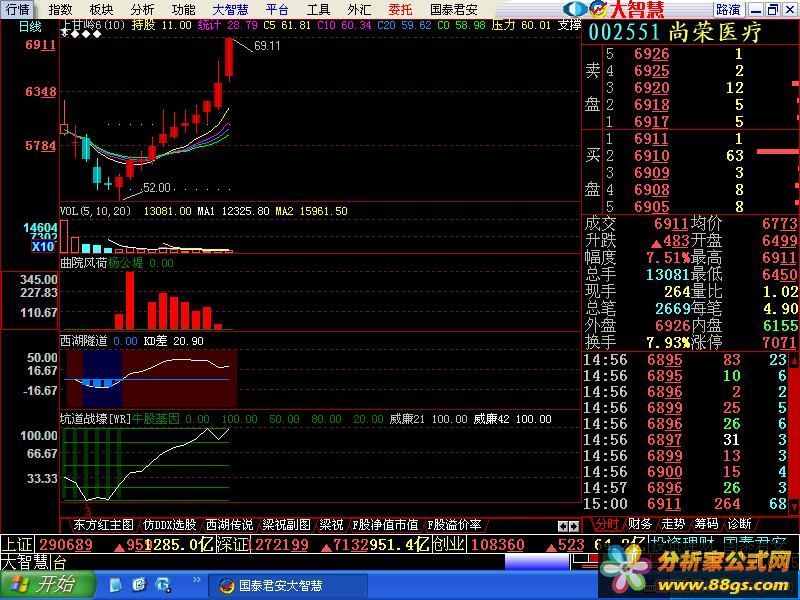Select the F股净值市值 tab
The height and width of the screenshot is (600, 800).
(x=385, y=524)
